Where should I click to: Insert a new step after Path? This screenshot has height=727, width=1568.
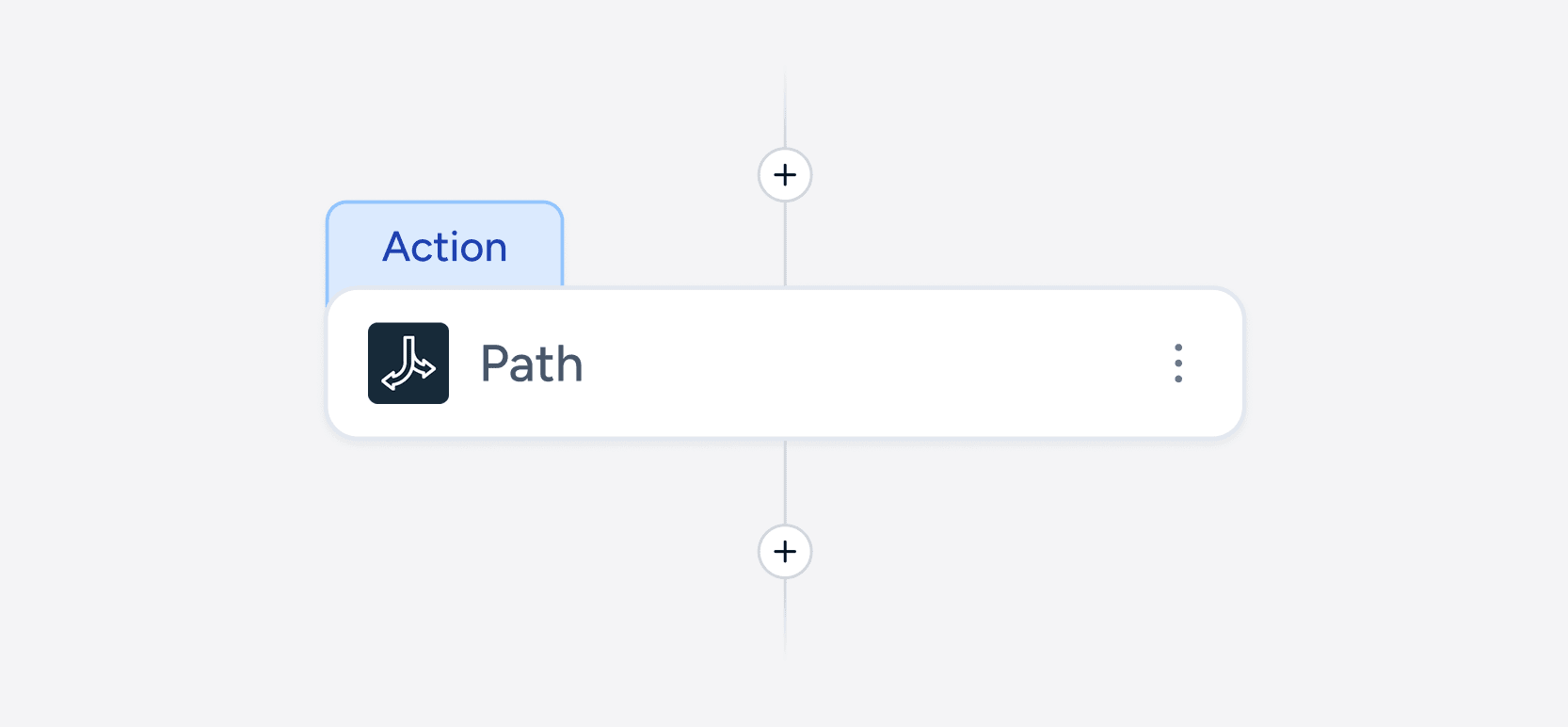pos(785,552)
